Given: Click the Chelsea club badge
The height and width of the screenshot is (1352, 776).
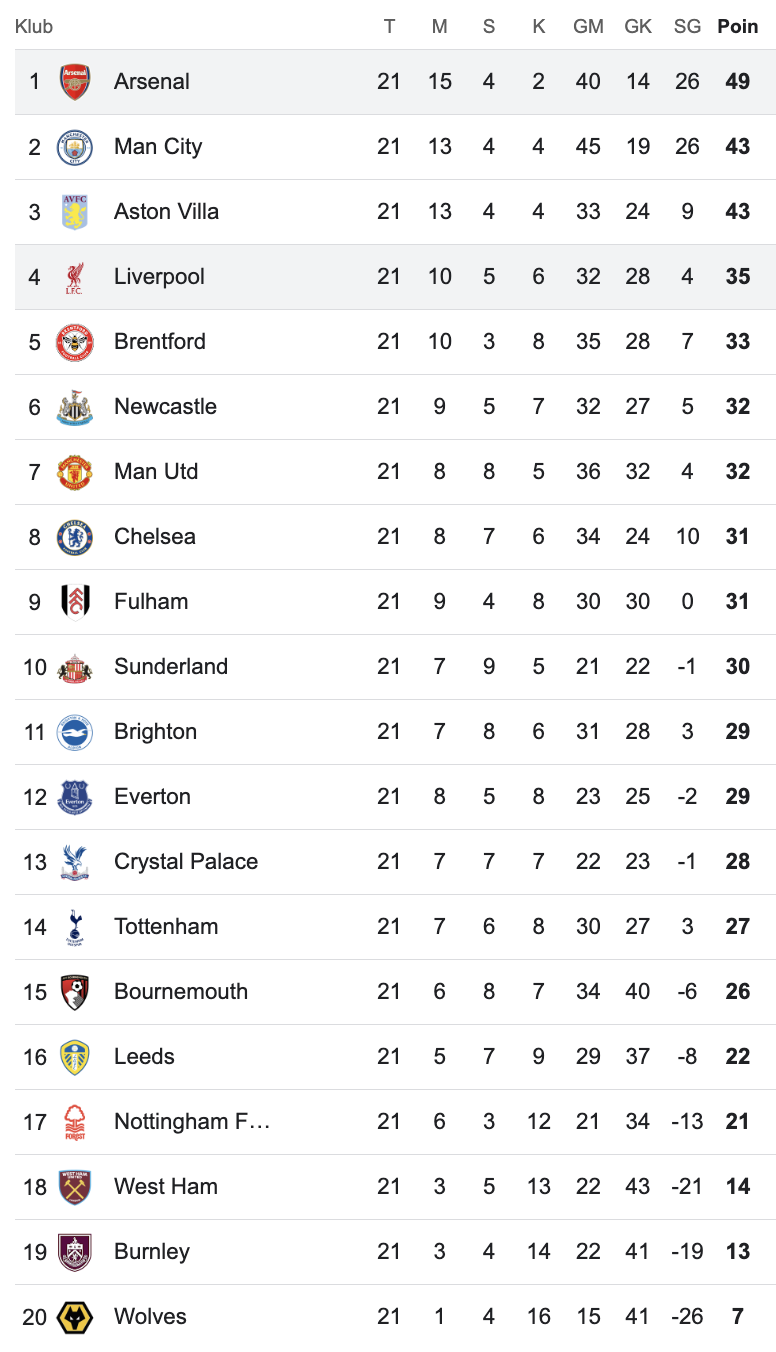Looking at the screenshot, I should [x=75, y=537].
